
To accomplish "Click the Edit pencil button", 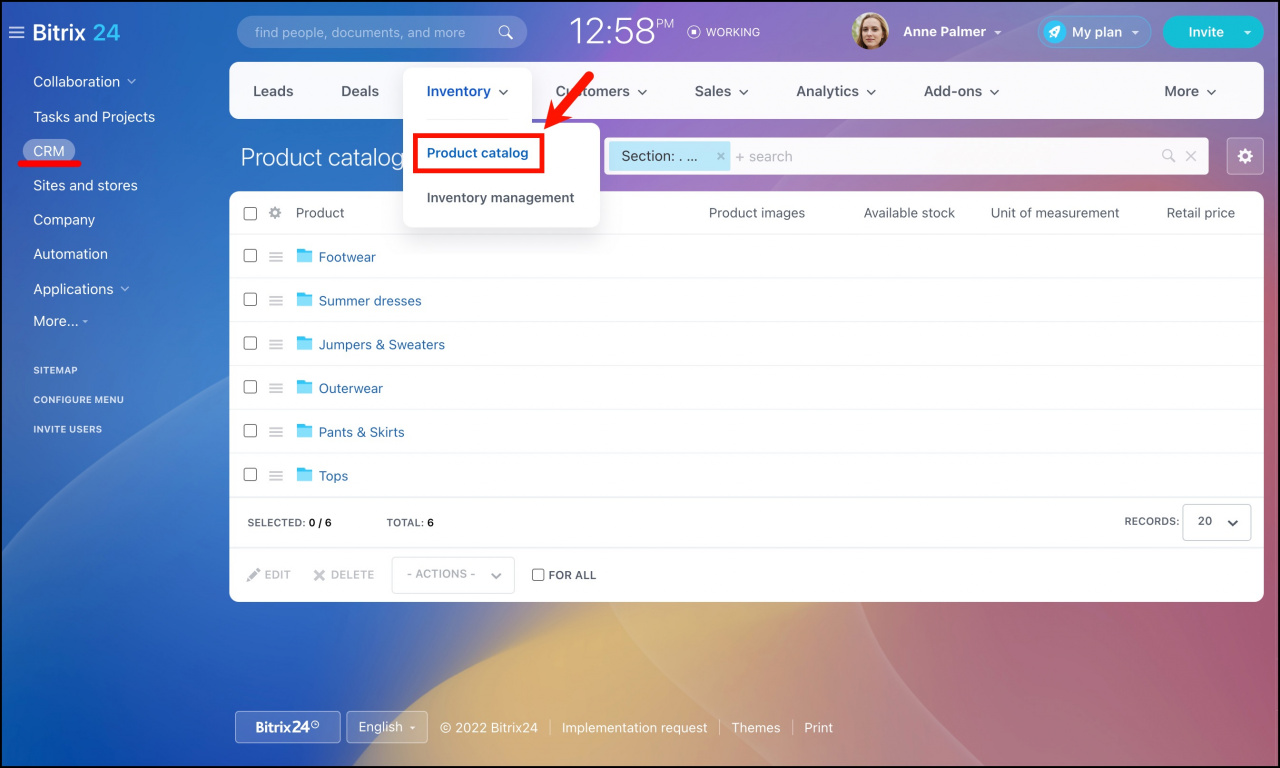I will (x=269, y=575).
